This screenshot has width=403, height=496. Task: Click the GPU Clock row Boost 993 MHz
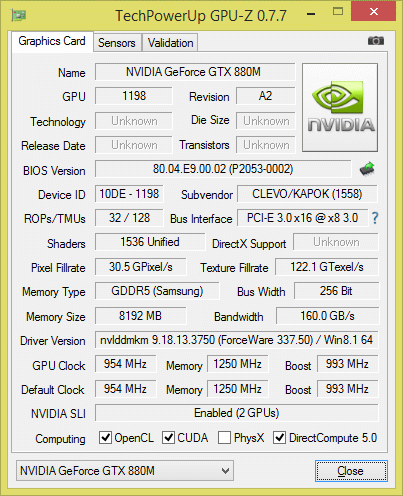pyautogui.click(x=348, y=364)
